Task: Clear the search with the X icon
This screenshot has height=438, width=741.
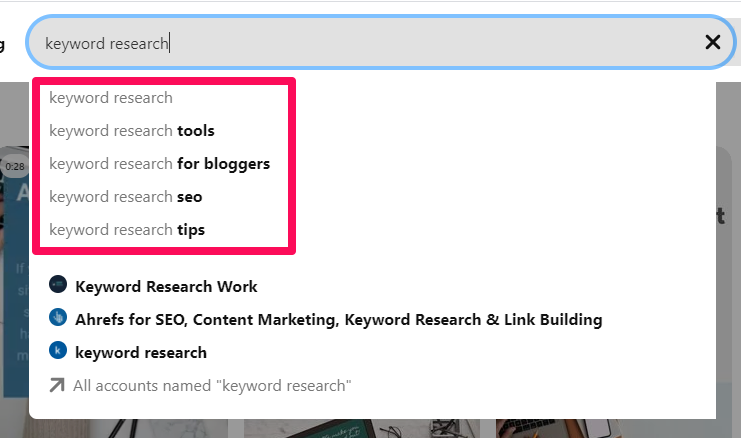Action: [x=713, y=43]
